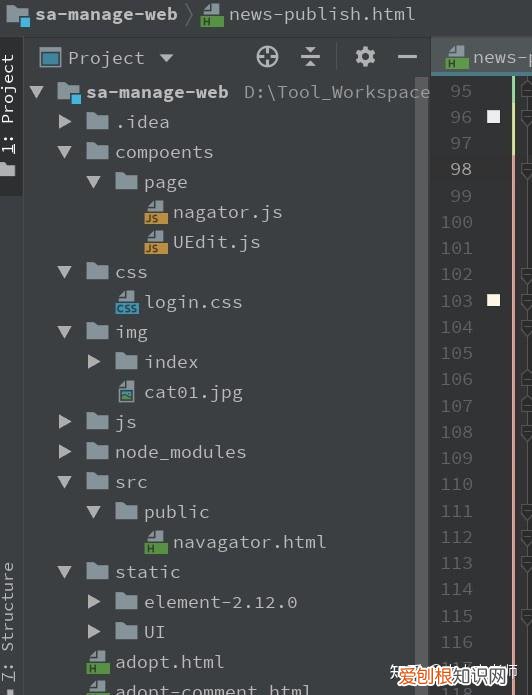Click white color swatch on line 96
Image resolution: width=532 pixels, height=695 pixels.
(x=493, y=117)
